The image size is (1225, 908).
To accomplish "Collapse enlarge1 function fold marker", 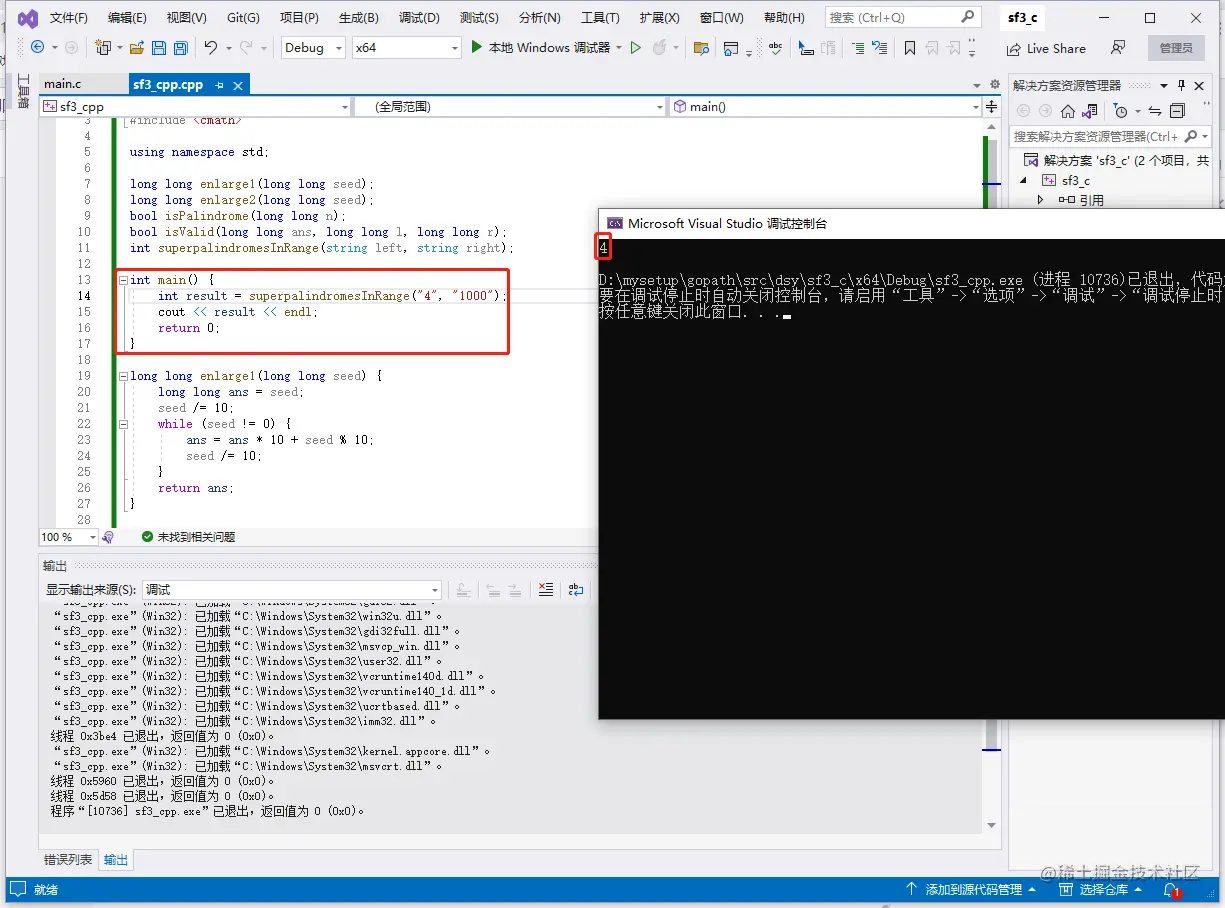I will point(123,376).
